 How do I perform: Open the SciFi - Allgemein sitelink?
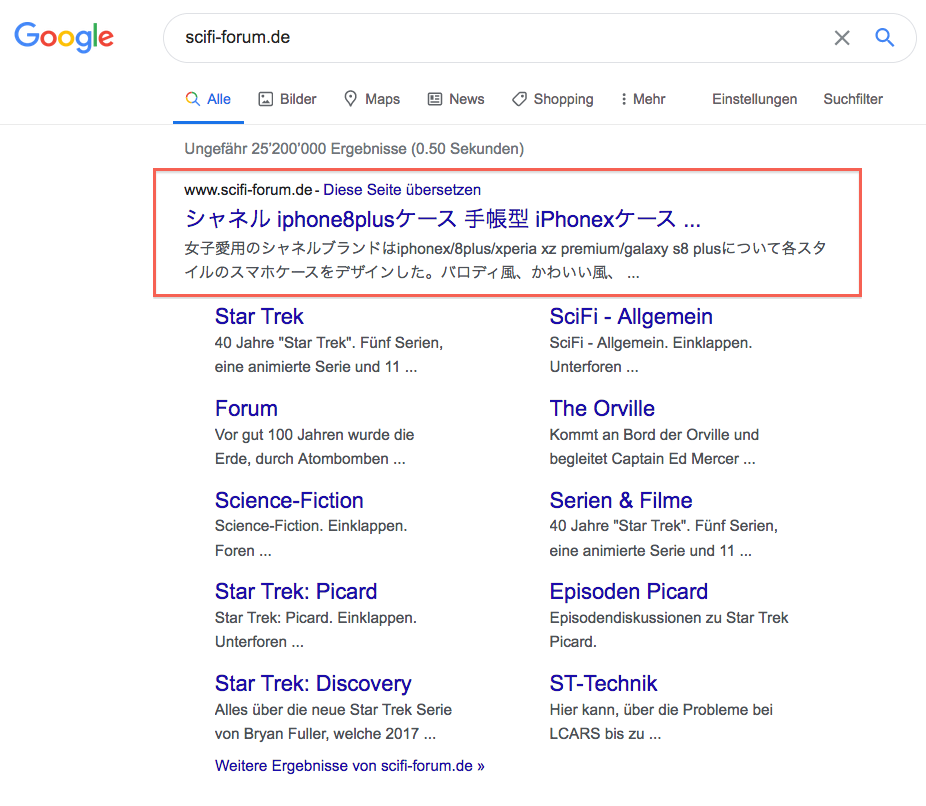point(631,317)
